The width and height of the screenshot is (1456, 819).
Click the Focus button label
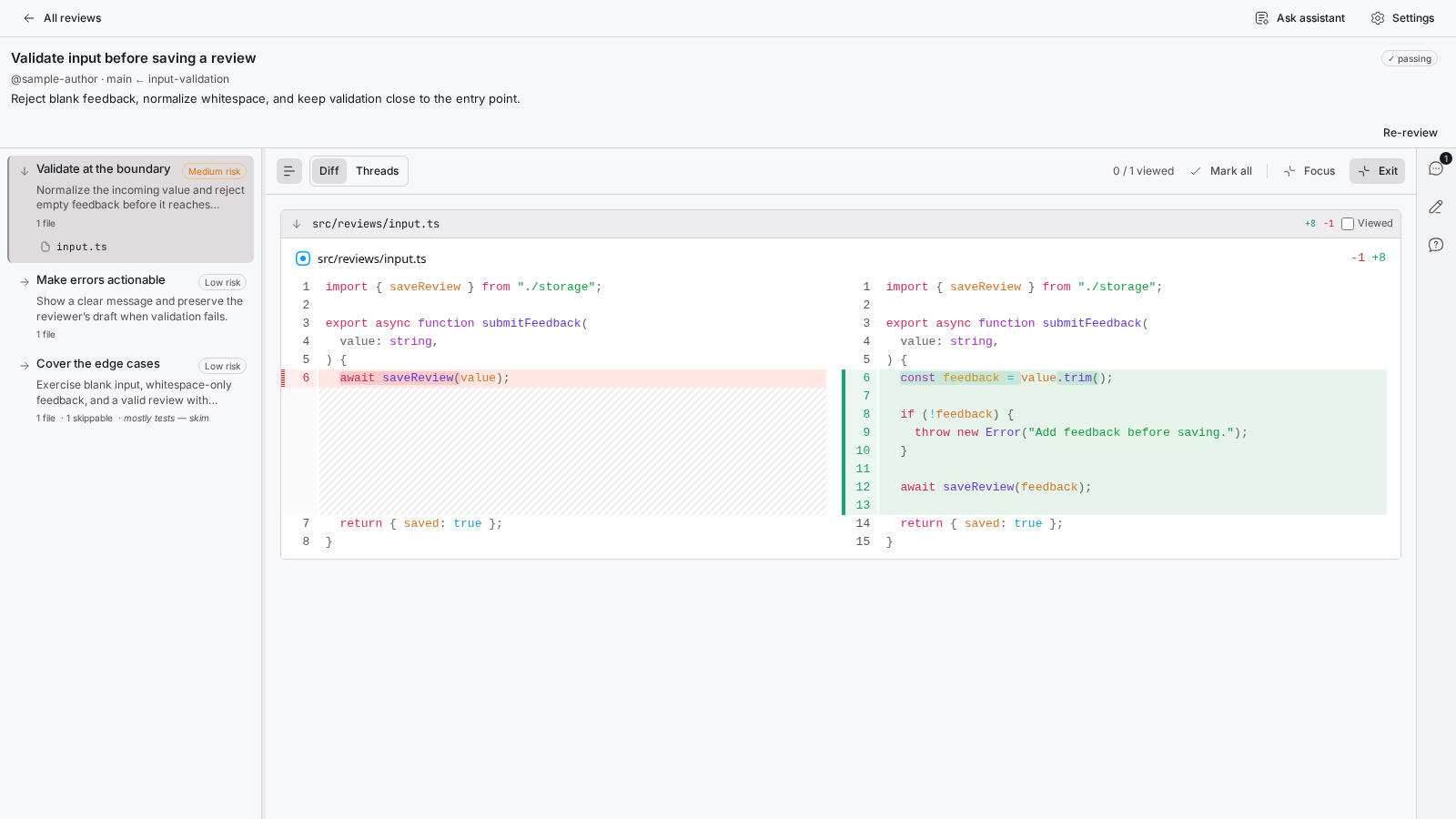click(x=1319, y=171)
